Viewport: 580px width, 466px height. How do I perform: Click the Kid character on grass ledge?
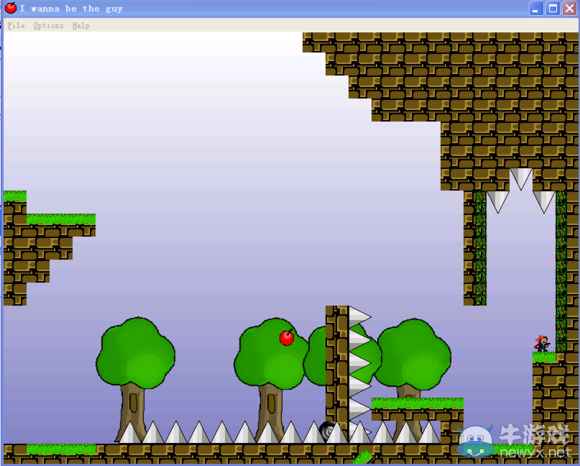point(542,344)
